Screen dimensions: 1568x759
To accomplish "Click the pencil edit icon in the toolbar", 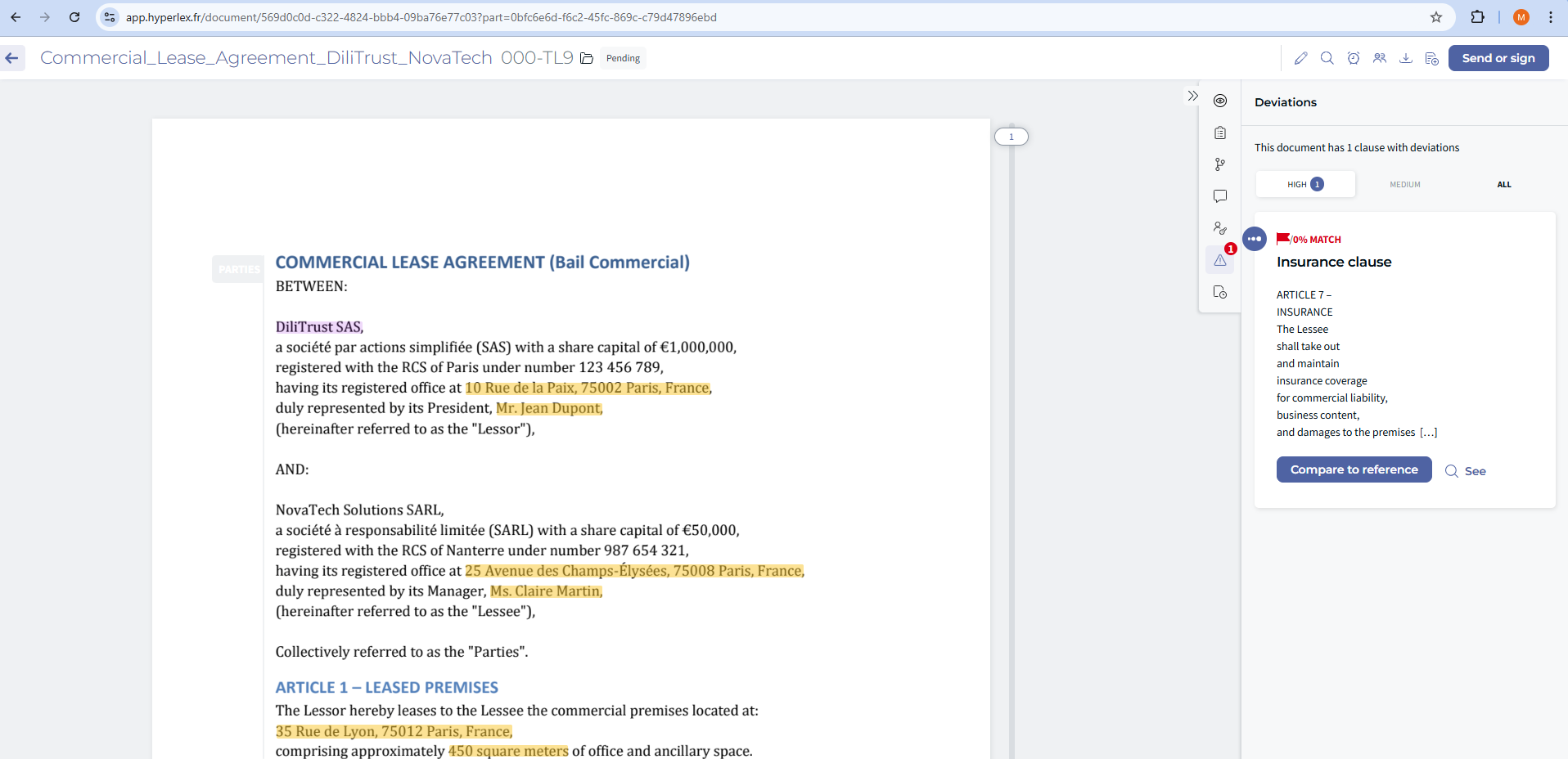I will [1300, 58].
